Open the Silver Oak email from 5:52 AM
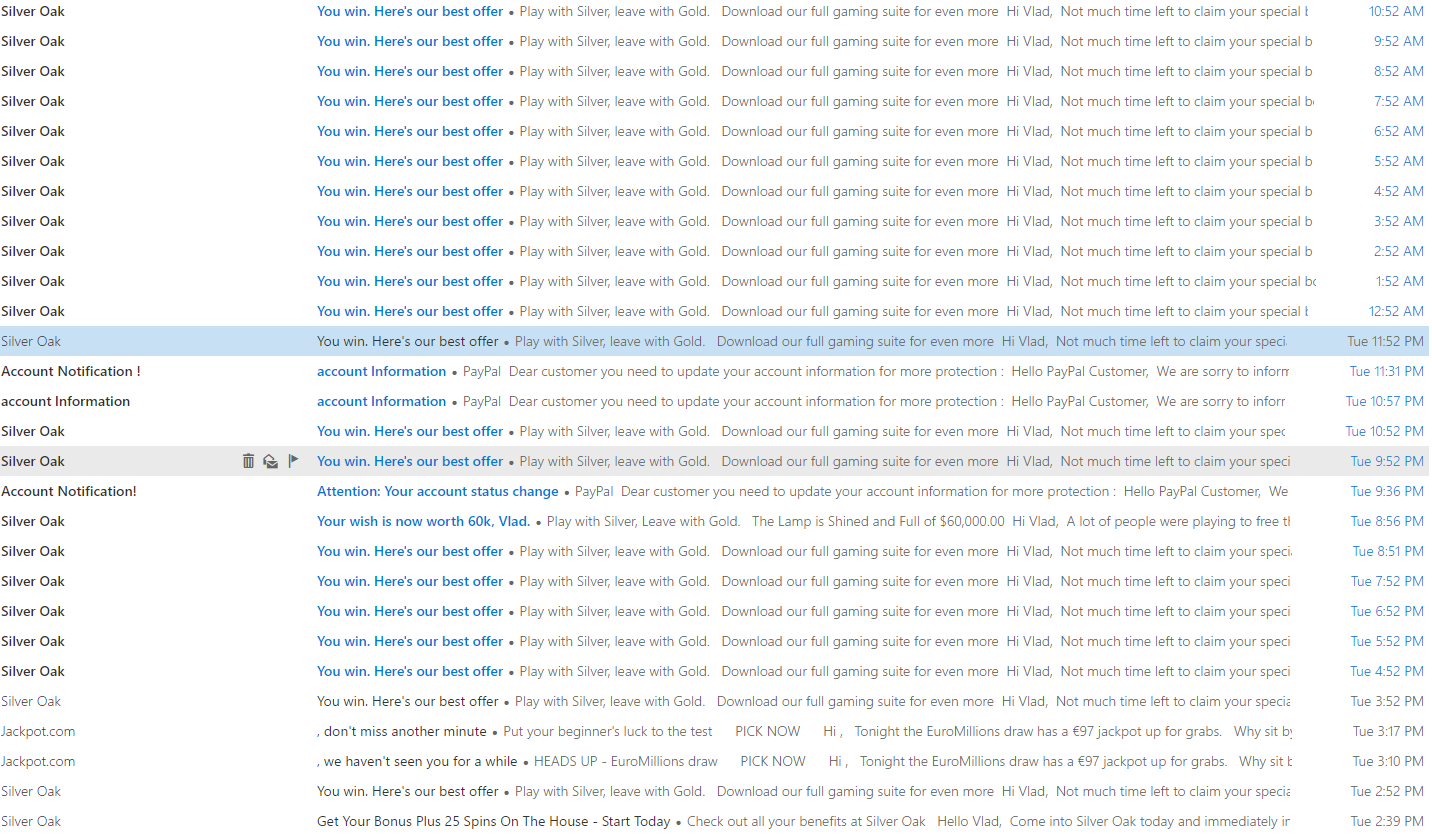 click(x=716, y=161)
